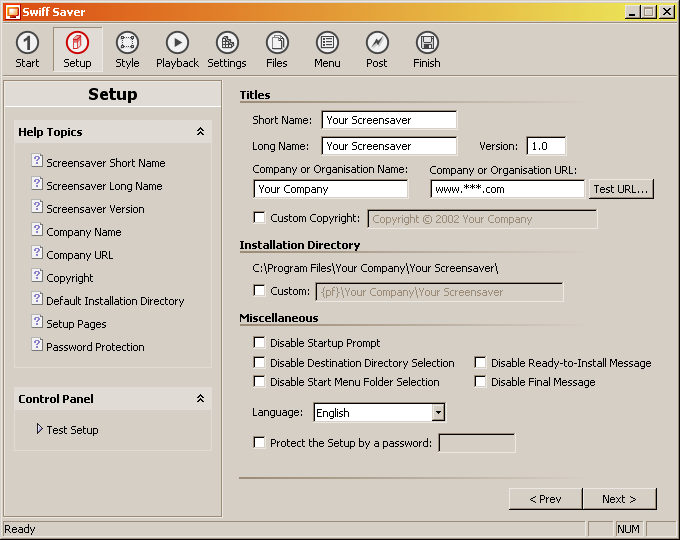
Task: Open Default Installation Directory help topic
Action: point(115,301)
